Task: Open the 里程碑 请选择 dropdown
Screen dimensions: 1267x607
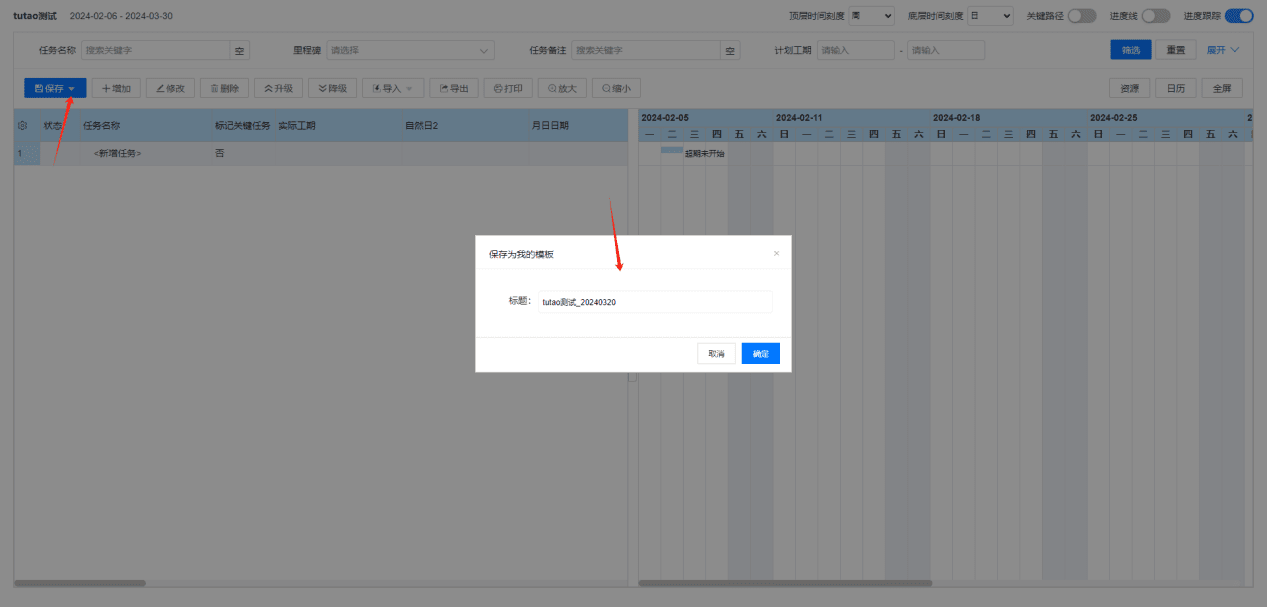Action: pyautogui.click(x=411, y=50)
